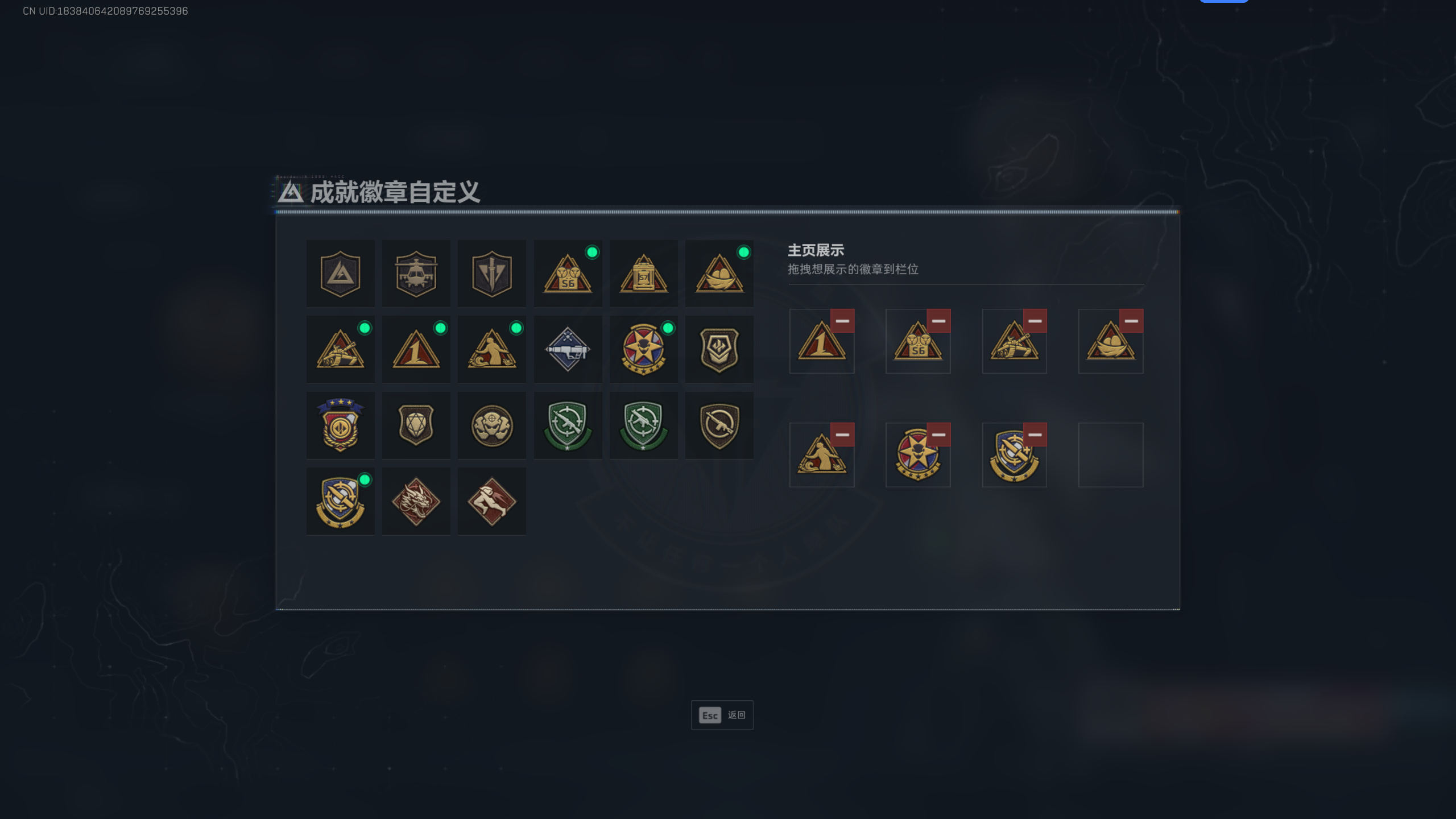
Task: Select the three-star crest ribbon badge
Action: click(340, 425)
